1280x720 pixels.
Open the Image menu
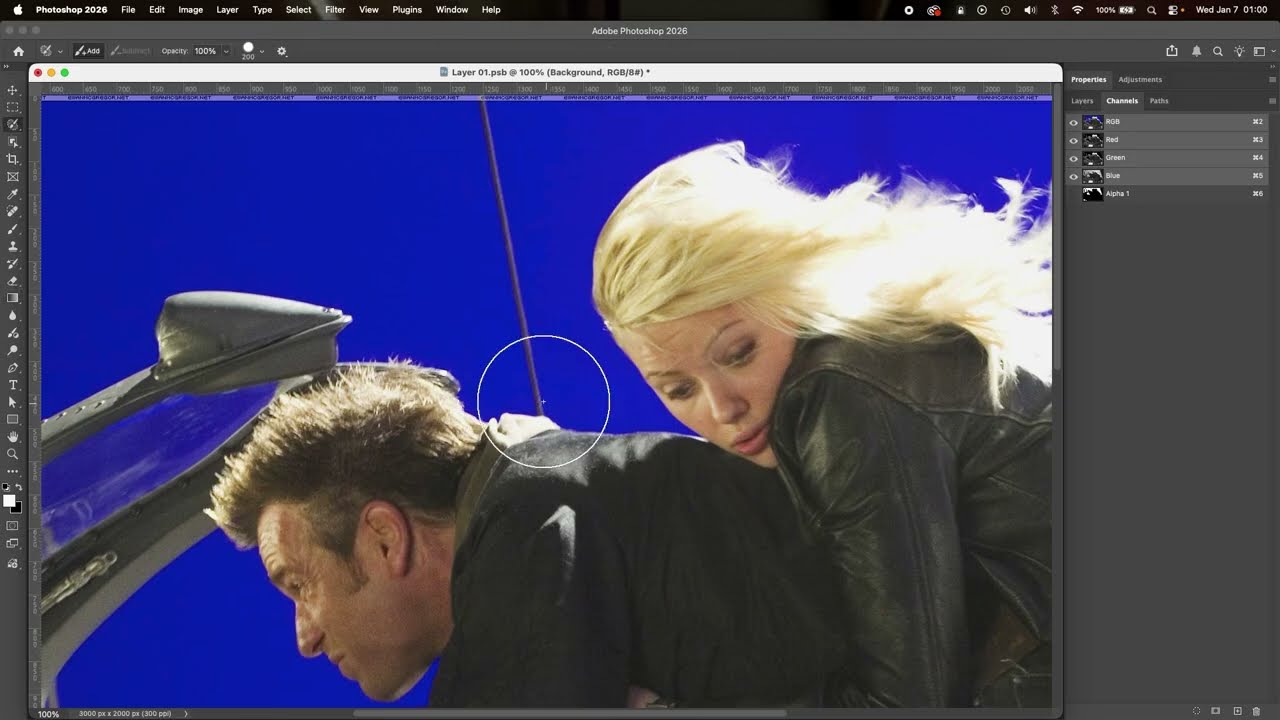(x=190, y=10)
